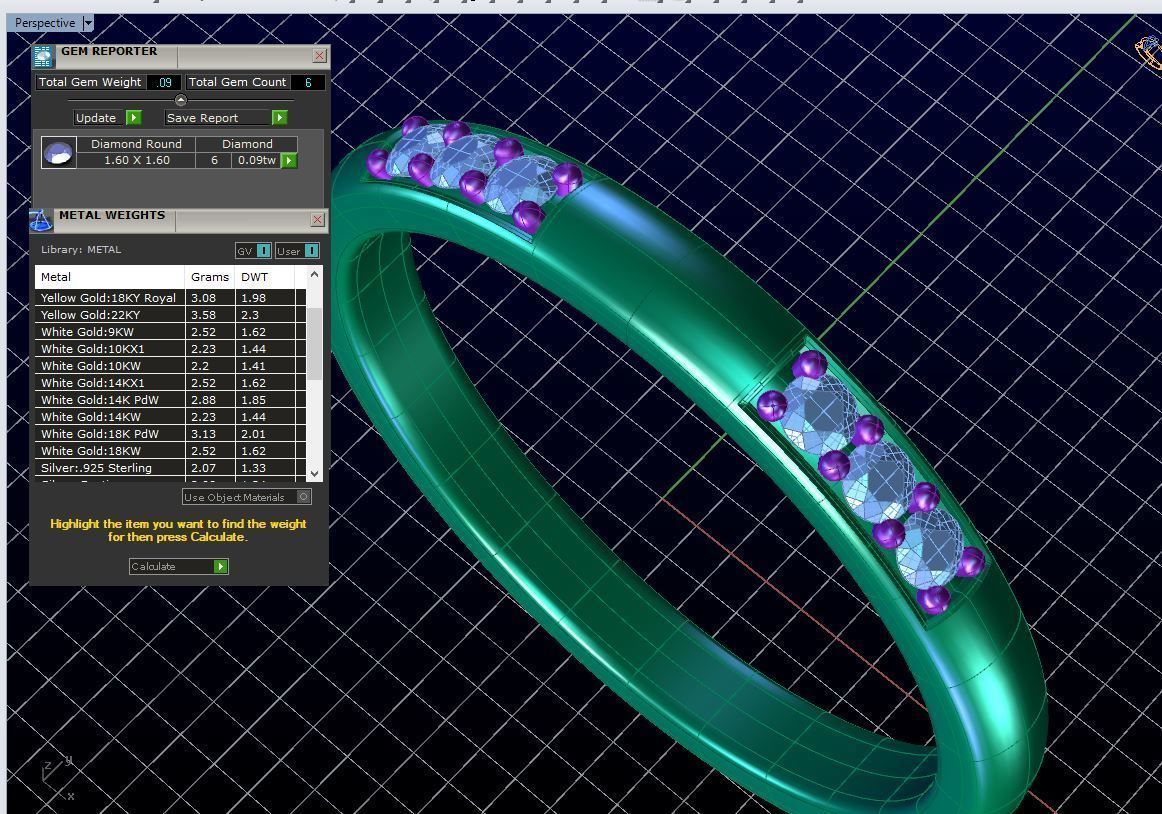Click the green arrow next to Save Report

[279, 118]
